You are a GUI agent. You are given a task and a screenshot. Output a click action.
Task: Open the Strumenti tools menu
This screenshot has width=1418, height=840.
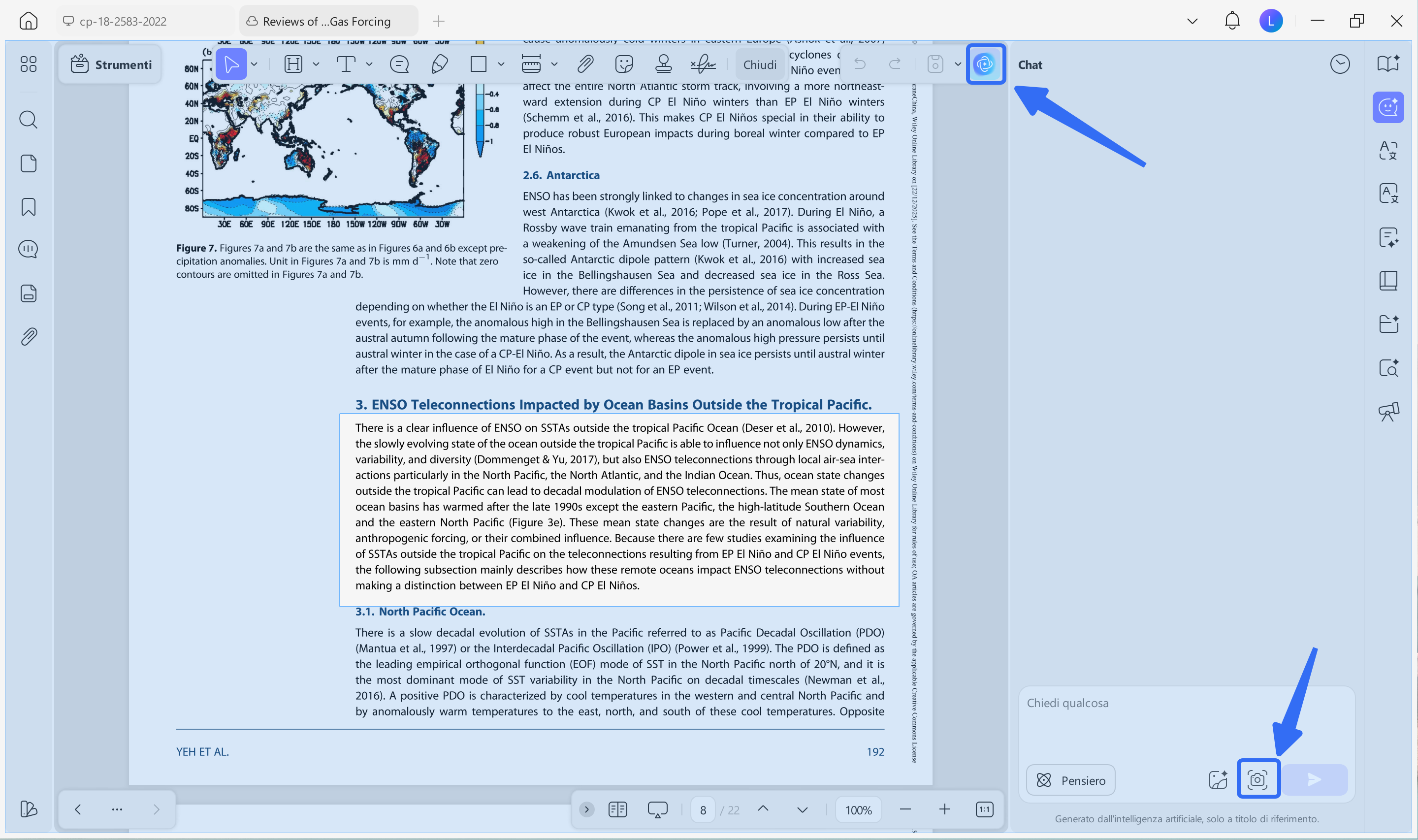pos(111,65)
